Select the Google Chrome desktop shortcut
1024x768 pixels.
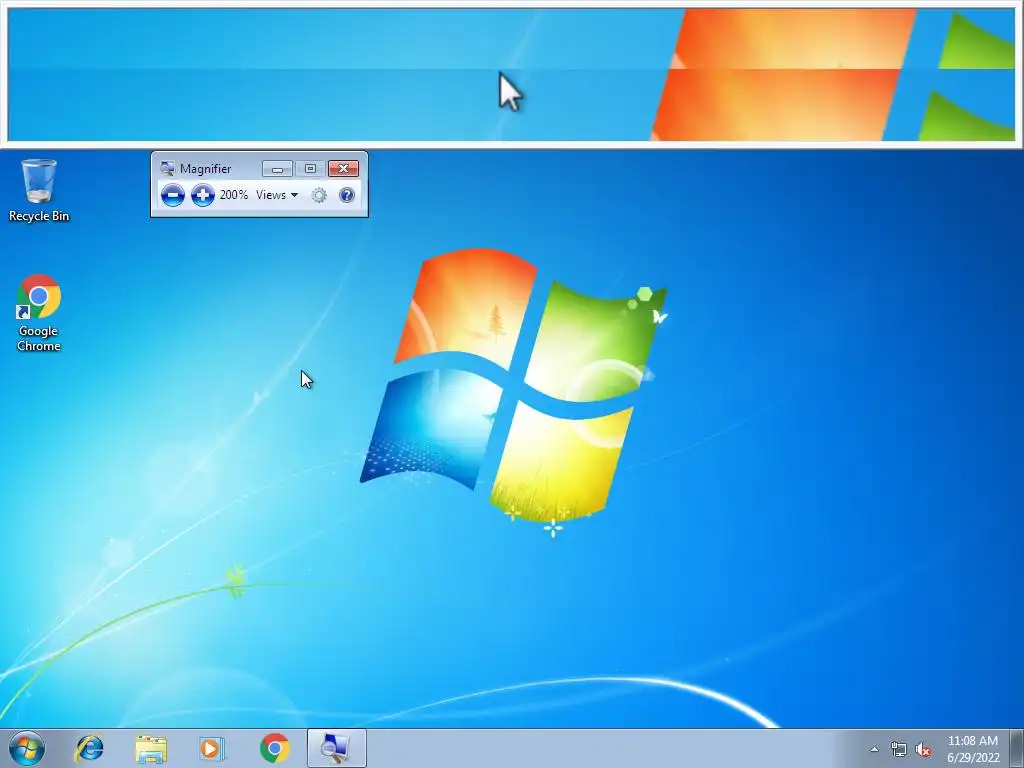pos(39,313)
